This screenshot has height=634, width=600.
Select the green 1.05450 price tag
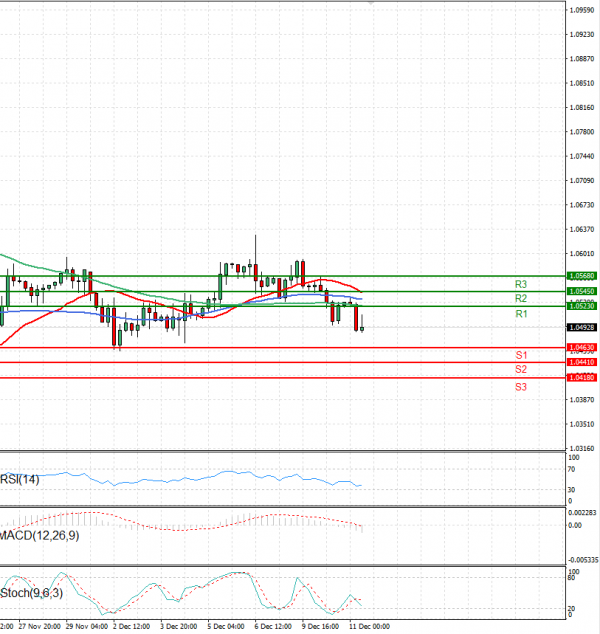[581, 291]
